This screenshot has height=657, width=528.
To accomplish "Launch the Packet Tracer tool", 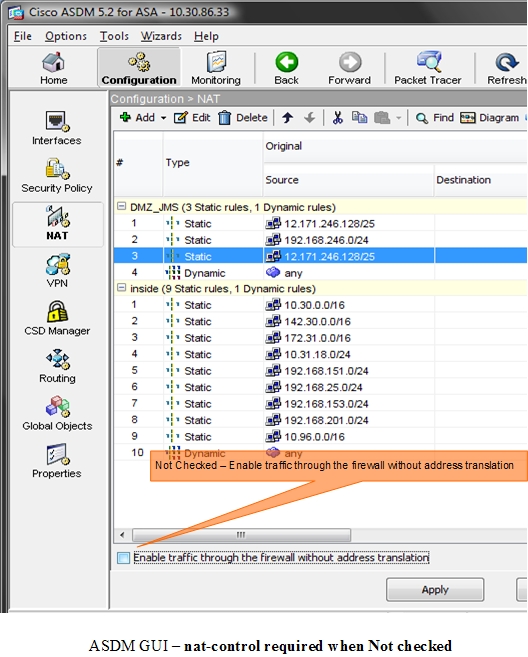I will (427, 68).
